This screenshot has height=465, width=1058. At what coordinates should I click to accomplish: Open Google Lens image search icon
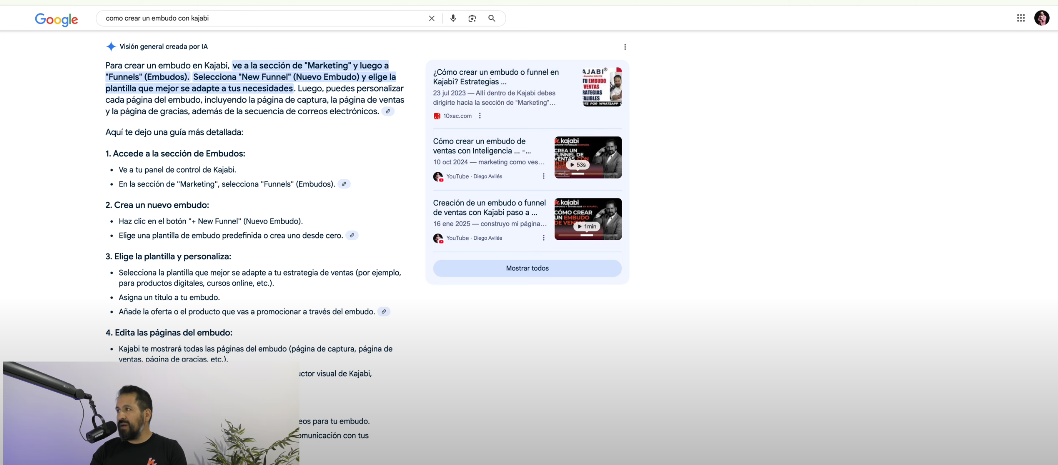coord(472,18)
